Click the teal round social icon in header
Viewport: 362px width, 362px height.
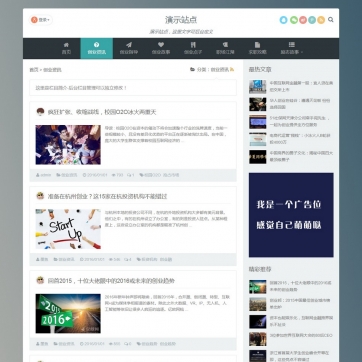coord(312,20)
